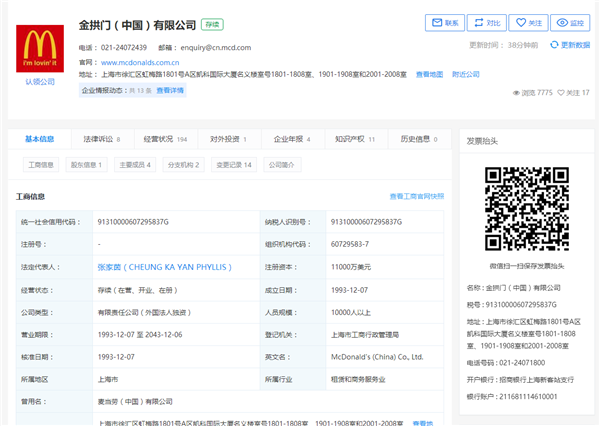Click English name McDonald's (China) Co., Ltd.
Viewport: 600px width, 426px height.
click(377, 357)
